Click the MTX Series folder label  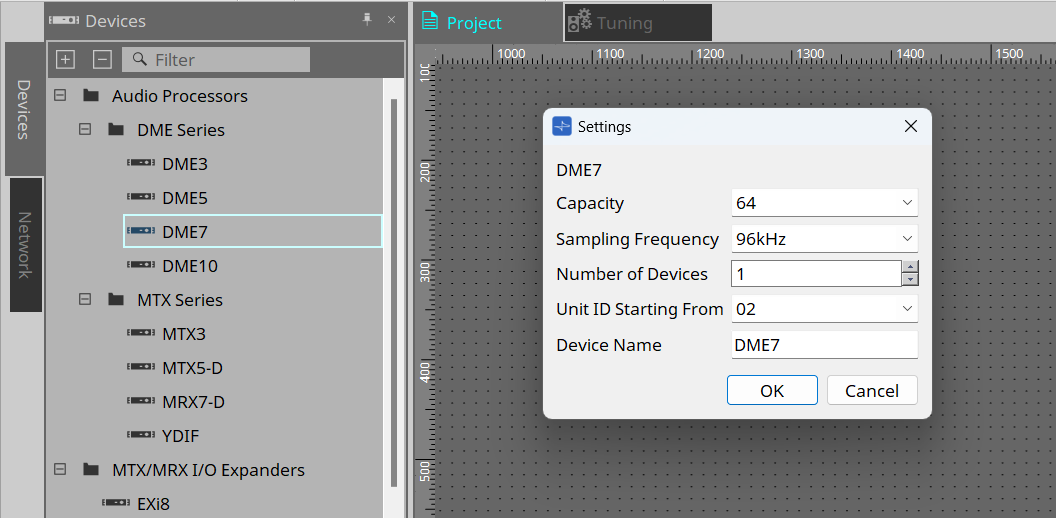coord(180,299)
